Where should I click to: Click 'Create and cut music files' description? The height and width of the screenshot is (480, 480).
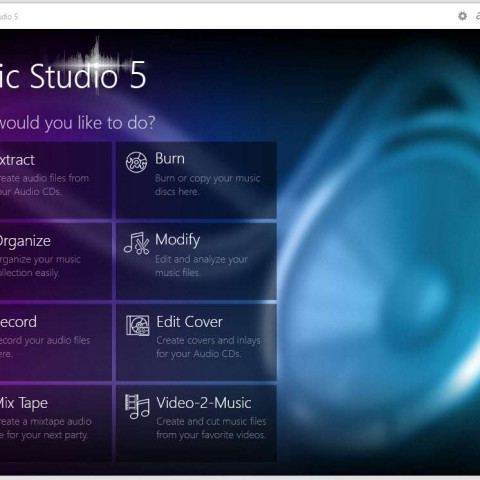pyautogui.click(x=211, y=428)
